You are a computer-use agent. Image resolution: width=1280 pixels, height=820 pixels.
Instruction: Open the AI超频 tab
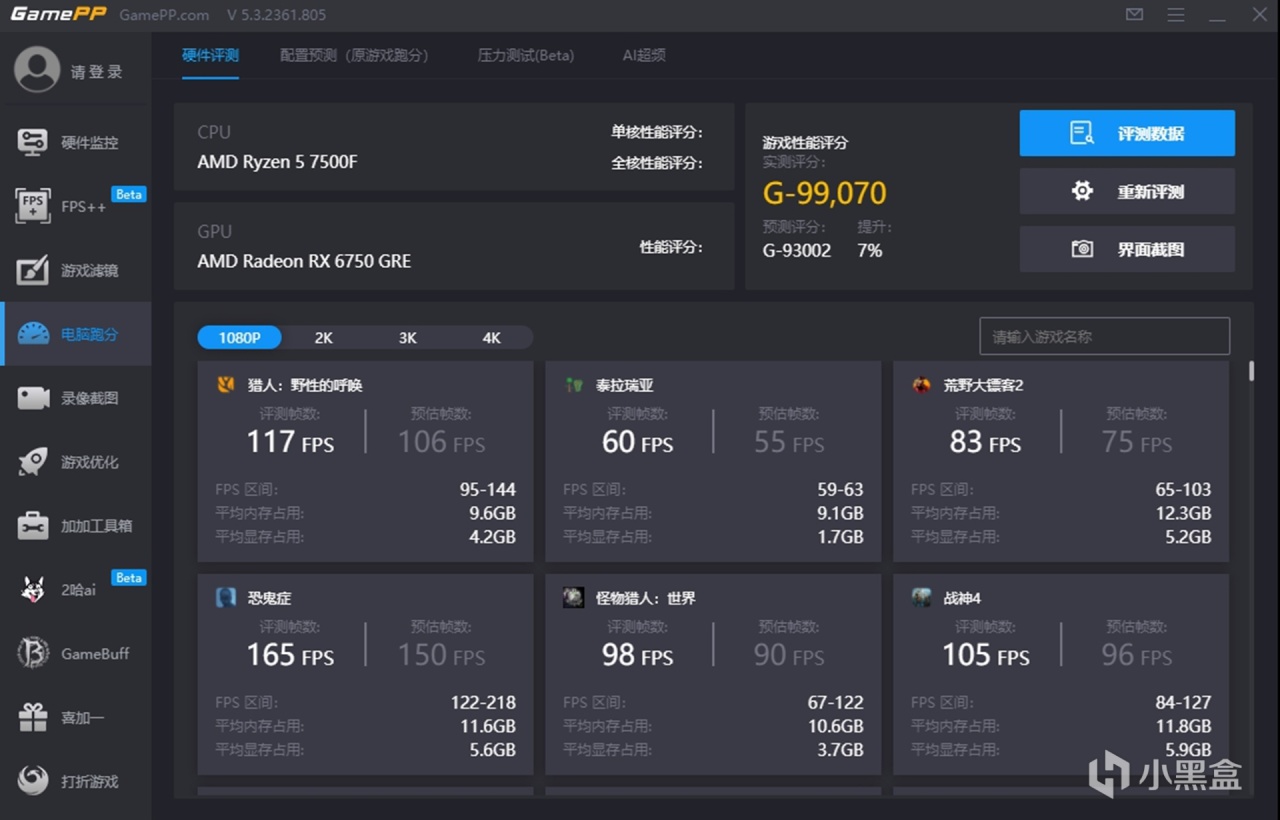coord(644,56)
